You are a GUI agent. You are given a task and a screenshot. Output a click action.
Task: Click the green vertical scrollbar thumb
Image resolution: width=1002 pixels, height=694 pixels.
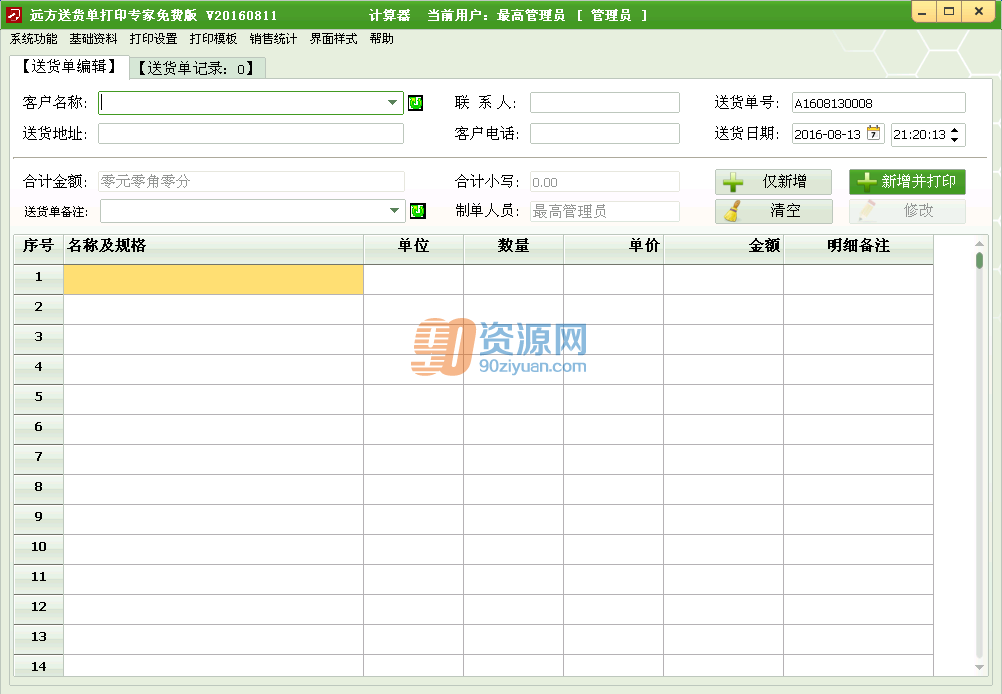[980, 261]
